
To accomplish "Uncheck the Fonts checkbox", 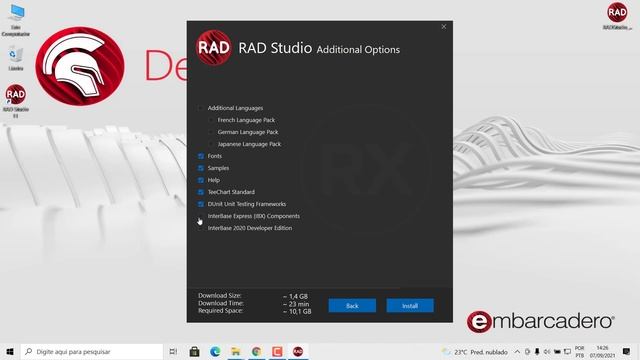I will [x=200, y=156].
